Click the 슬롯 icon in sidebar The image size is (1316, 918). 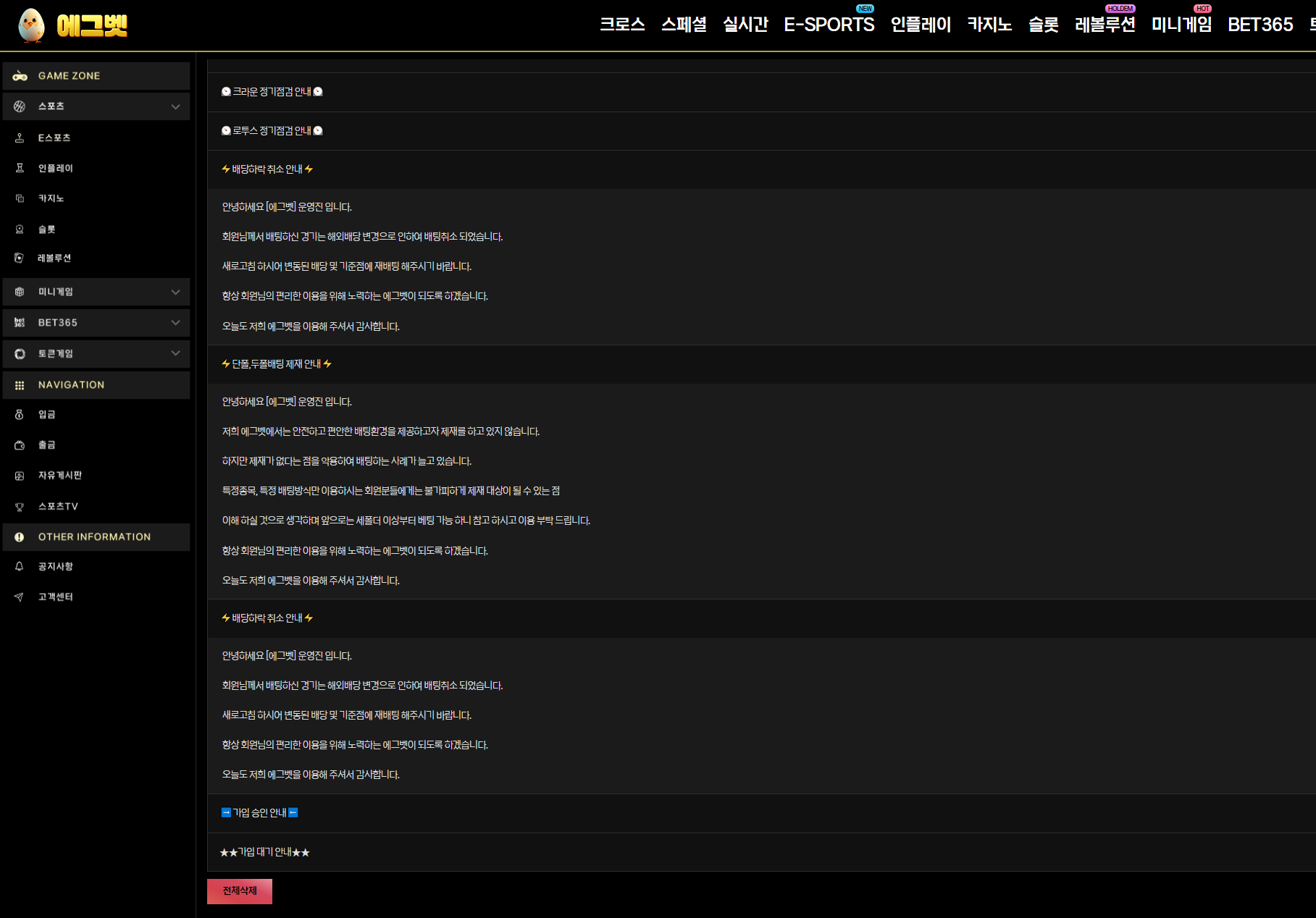click(x=20, y=230)
